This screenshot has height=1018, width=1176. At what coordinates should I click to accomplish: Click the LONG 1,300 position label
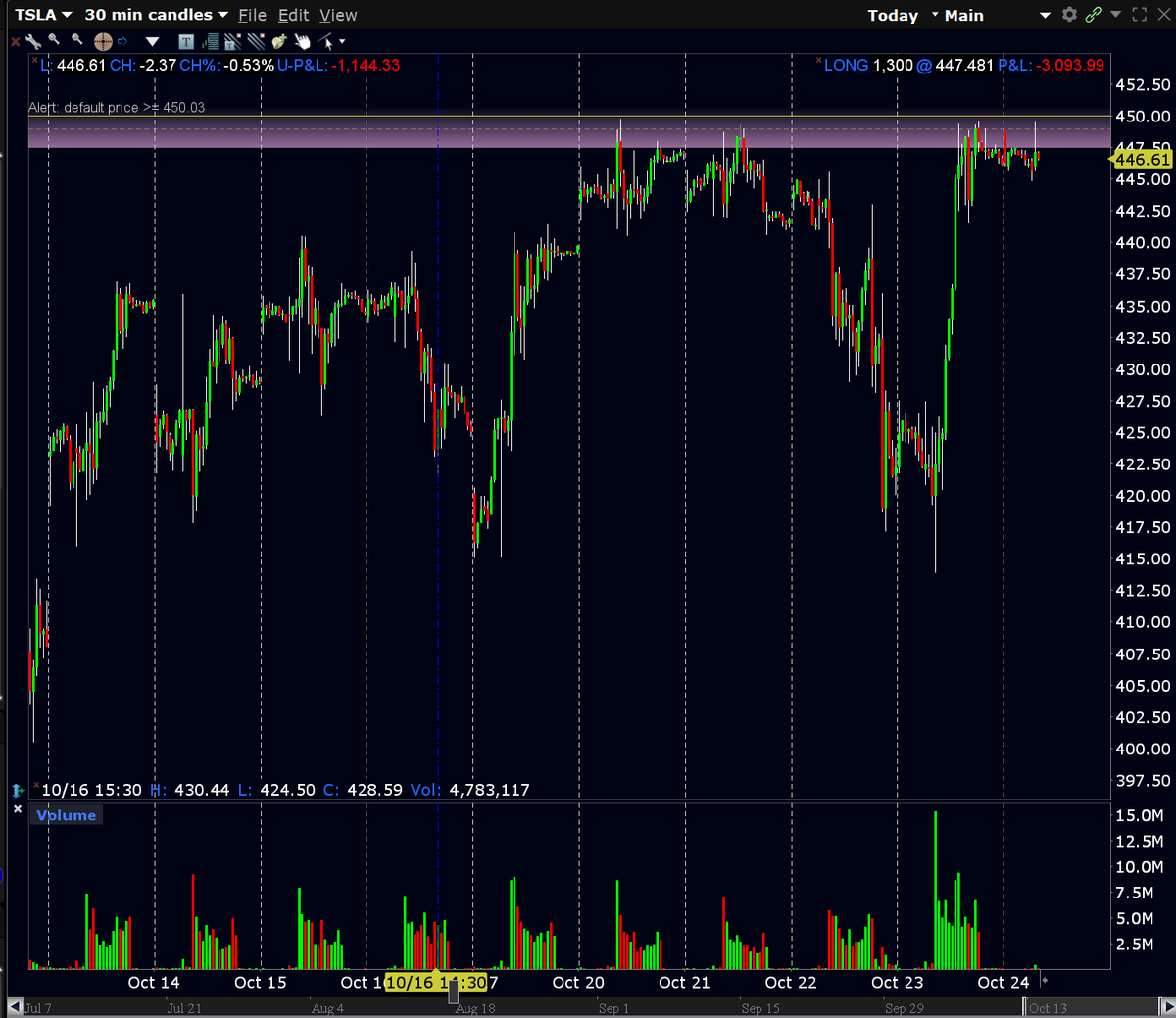click(868, 65)
